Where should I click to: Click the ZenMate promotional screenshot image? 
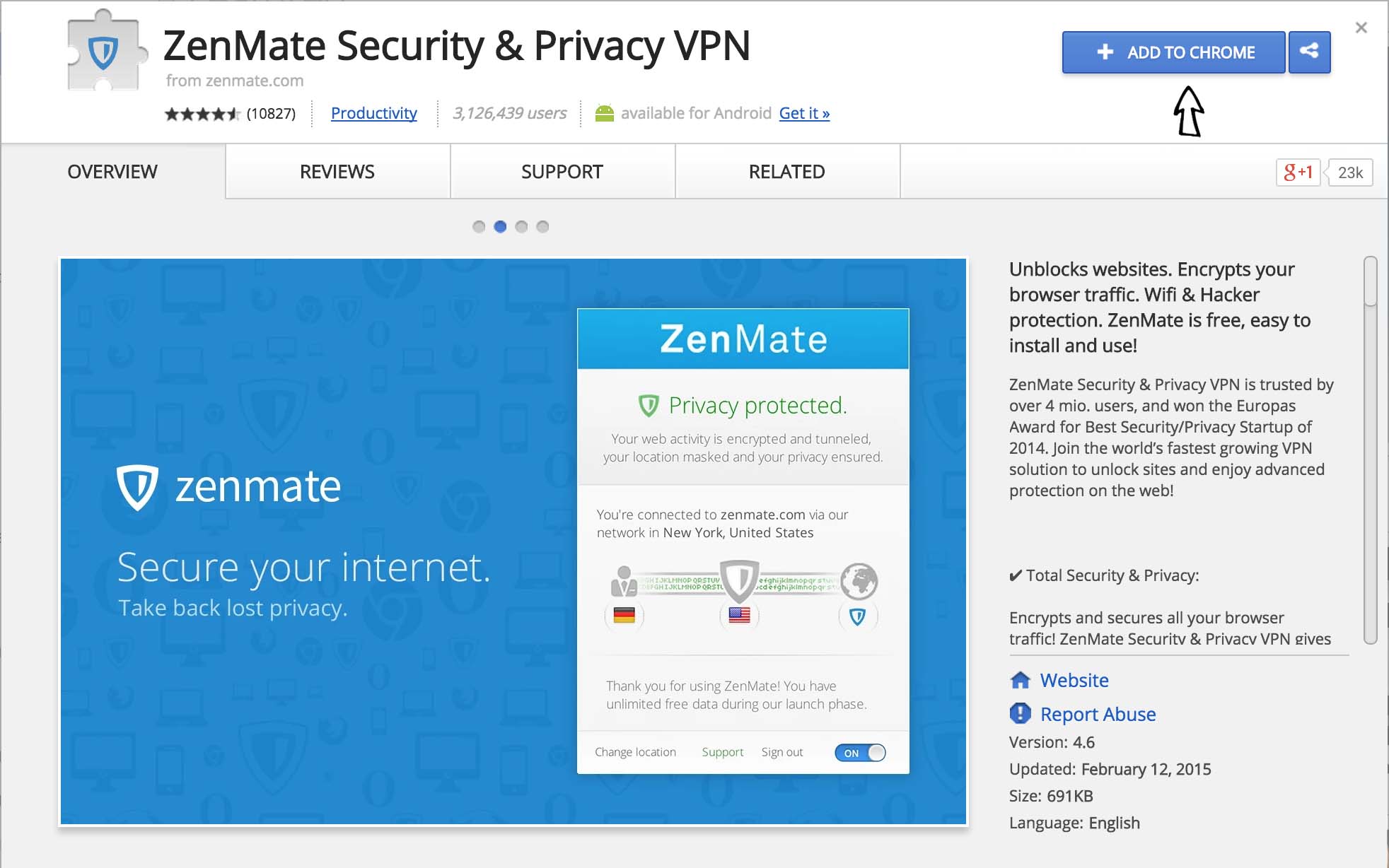point(513,541)
